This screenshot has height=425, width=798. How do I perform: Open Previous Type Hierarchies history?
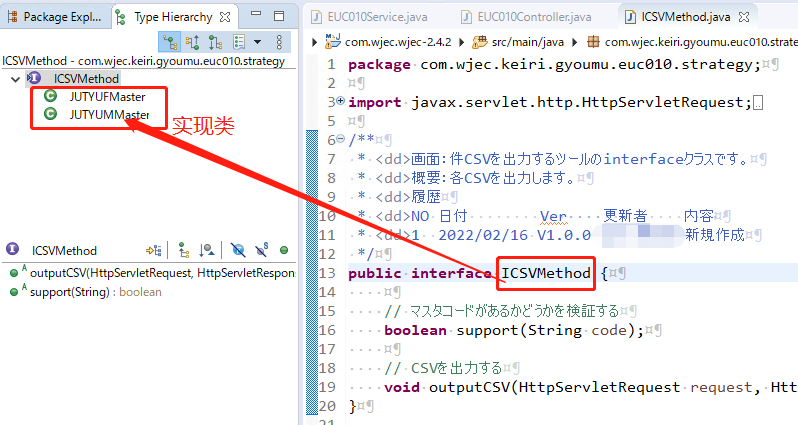tap(239, 42)
